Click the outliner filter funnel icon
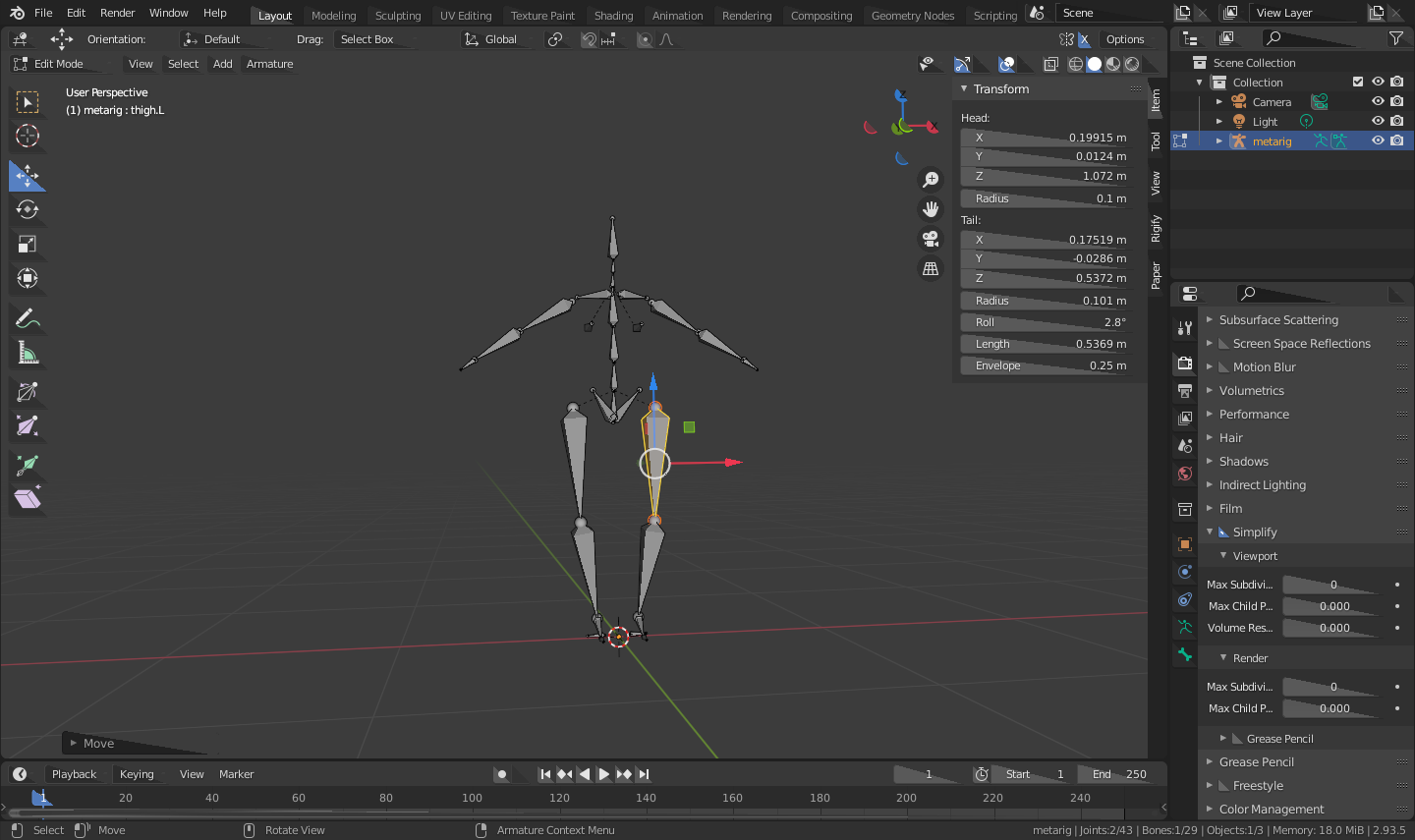 (x=1396, y=38)
